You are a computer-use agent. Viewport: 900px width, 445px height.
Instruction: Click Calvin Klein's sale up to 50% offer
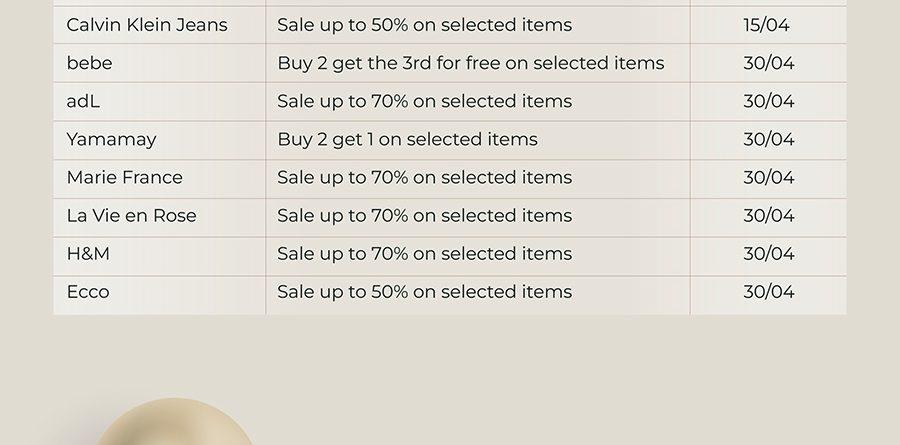click(x=425, y=25)
